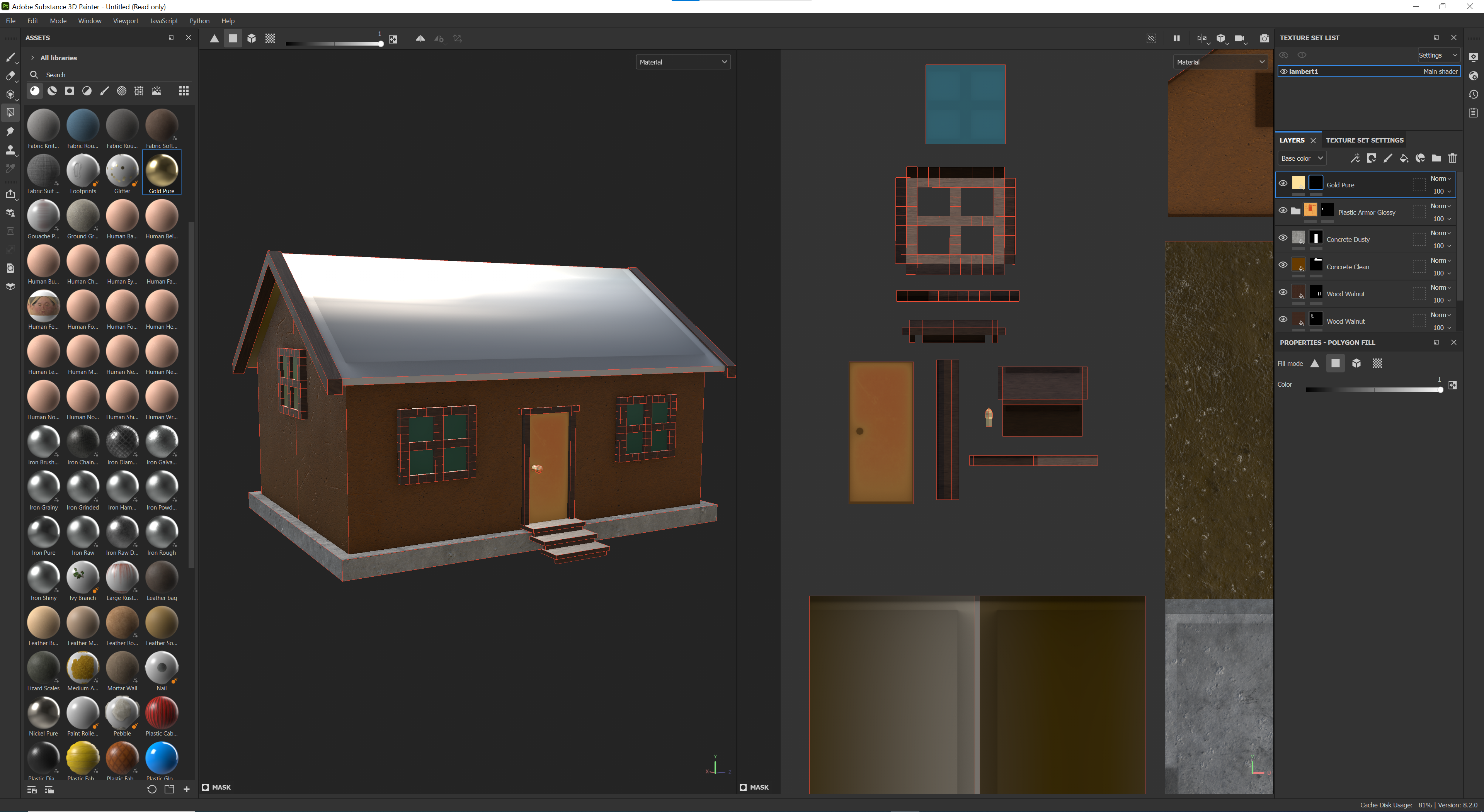Open the Base color channel dropdown

point(1301,158)
